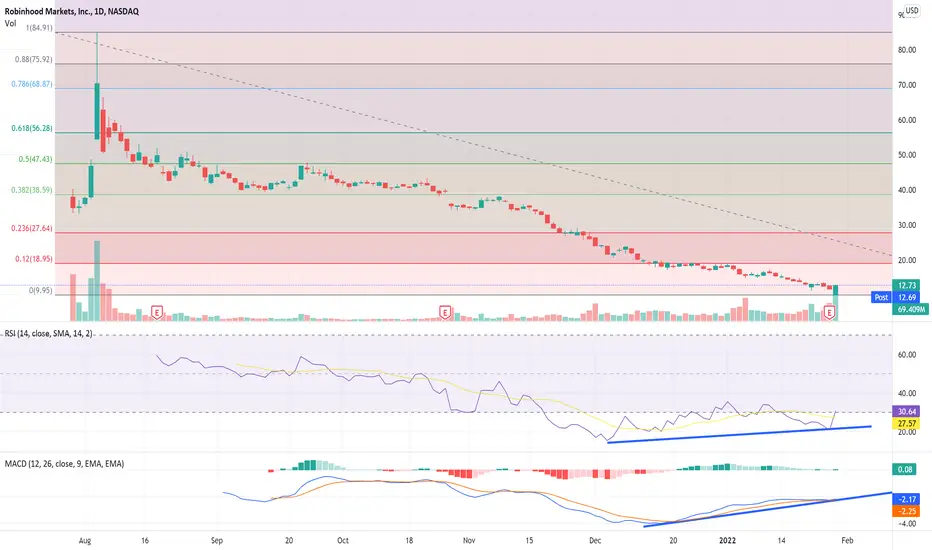
Task: Click the 12.69 post-market price tag
Action: coord(906,297)
